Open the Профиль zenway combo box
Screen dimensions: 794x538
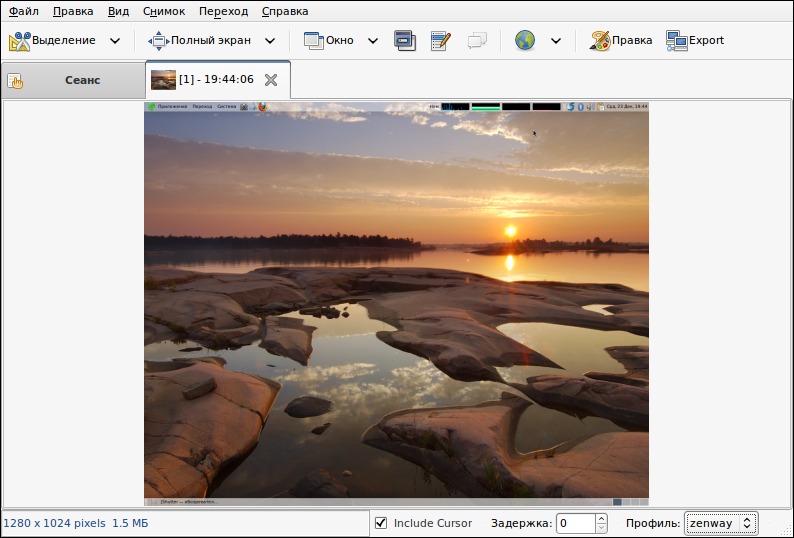721,523
